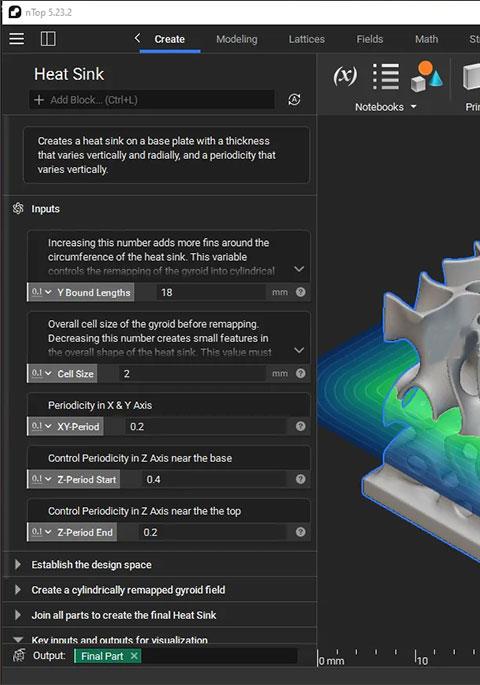480x685 pixels.
Task: Click the auto-refresh icon beside Add Block
Action: click(x=294, y=100)
